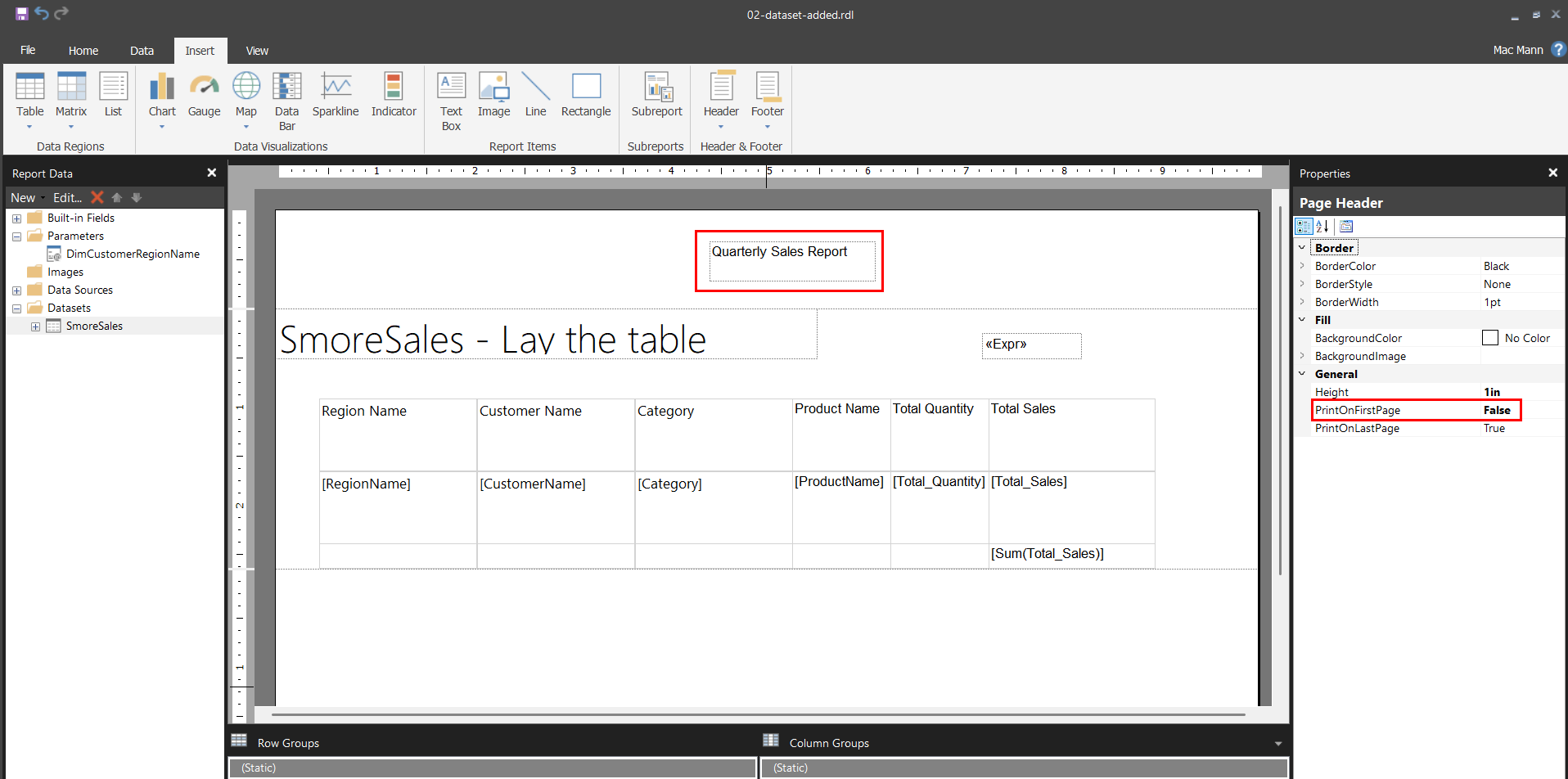
Task: Open the Footer options
Action: tap(767, 100)
